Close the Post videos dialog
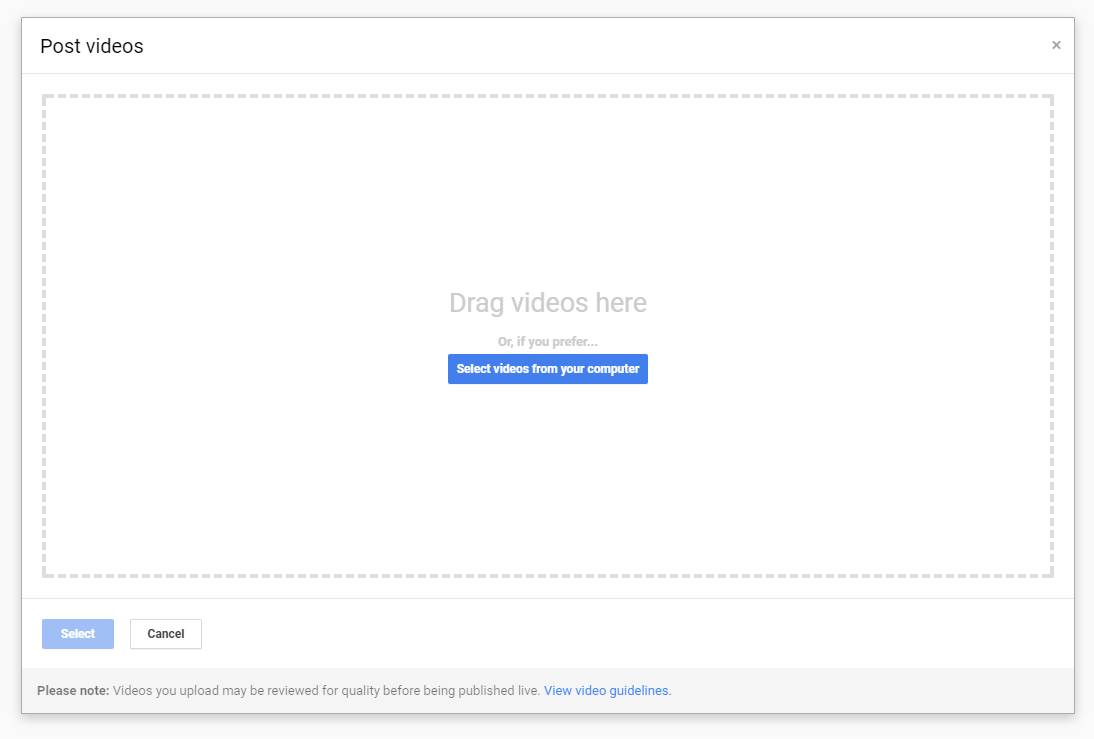 (x=1056, y=45)
